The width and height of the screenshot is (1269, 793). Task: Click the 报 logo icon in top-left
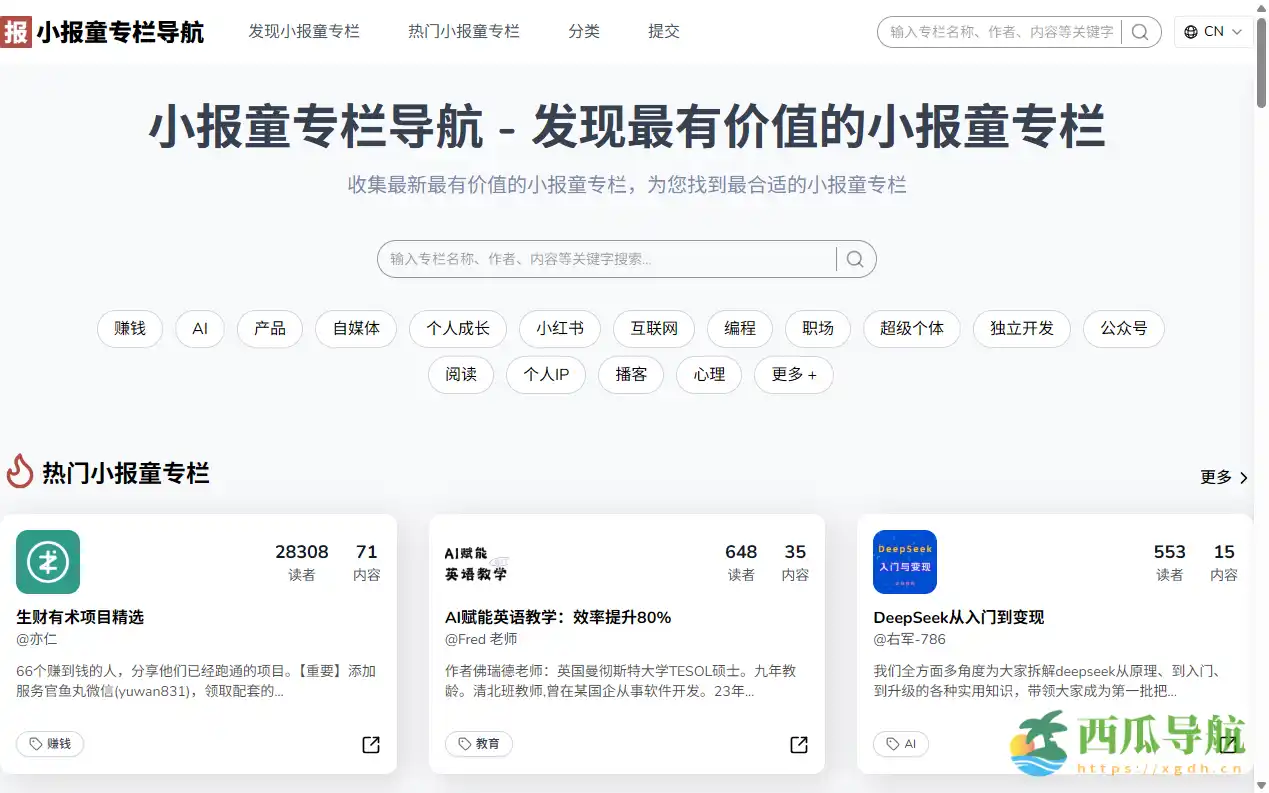pyautogui.click(x=15, y=31)
